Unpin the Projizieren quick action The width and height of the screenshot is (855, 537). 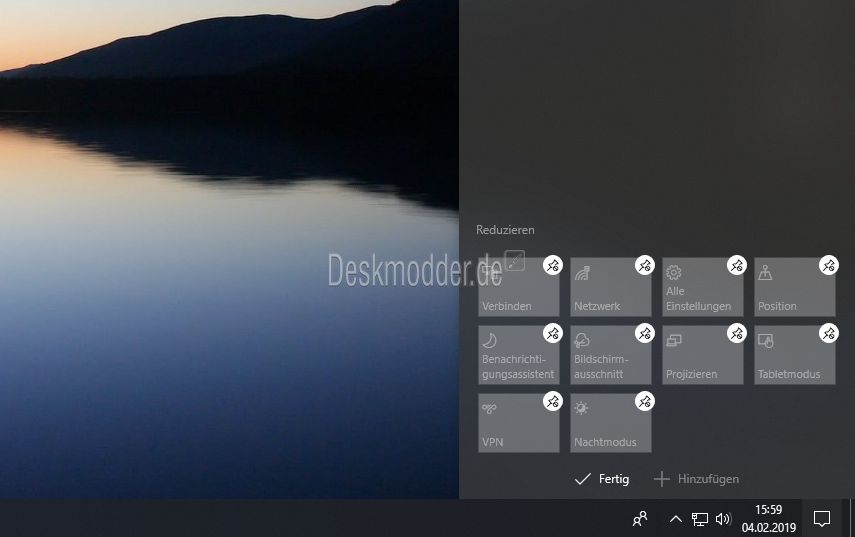click(736, 333)
